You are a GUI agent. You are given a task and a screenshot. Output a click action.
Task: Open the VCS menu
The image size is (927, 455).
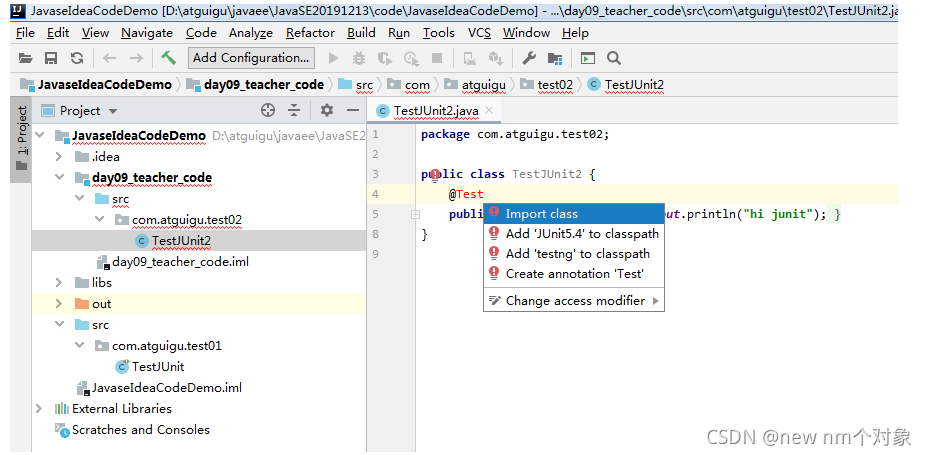coord(479,33)
